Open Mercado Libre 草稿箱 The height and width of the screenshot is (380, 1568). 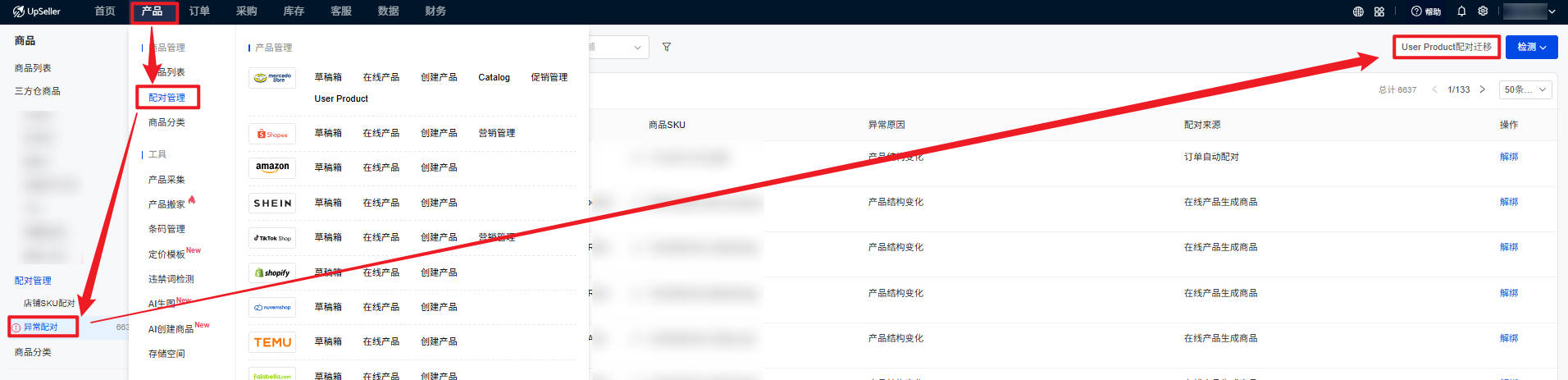[x=328, y=77]
